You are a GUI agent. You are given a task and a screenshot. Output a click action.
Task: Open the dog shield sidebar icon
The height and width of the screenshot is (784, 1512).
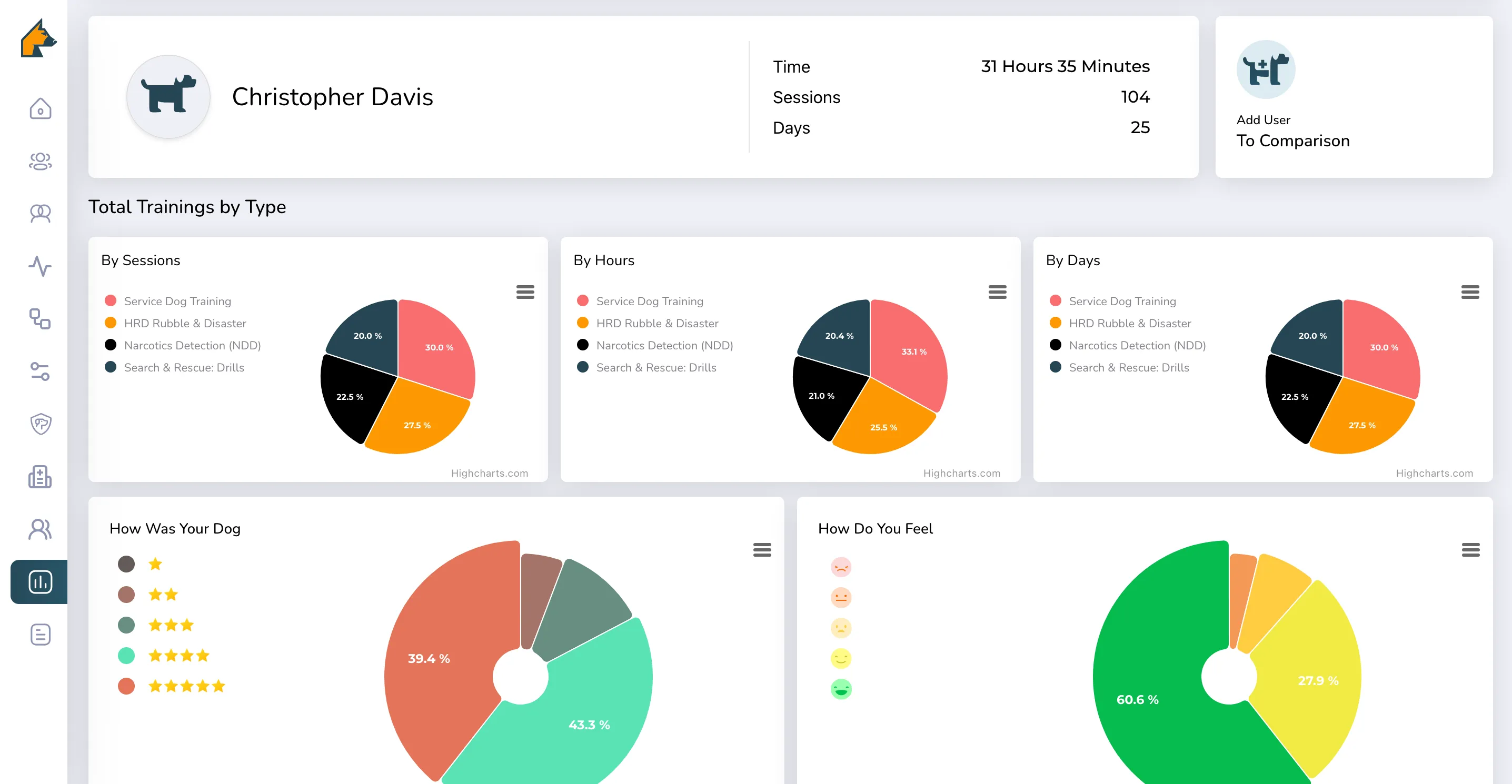pos(40,424)
